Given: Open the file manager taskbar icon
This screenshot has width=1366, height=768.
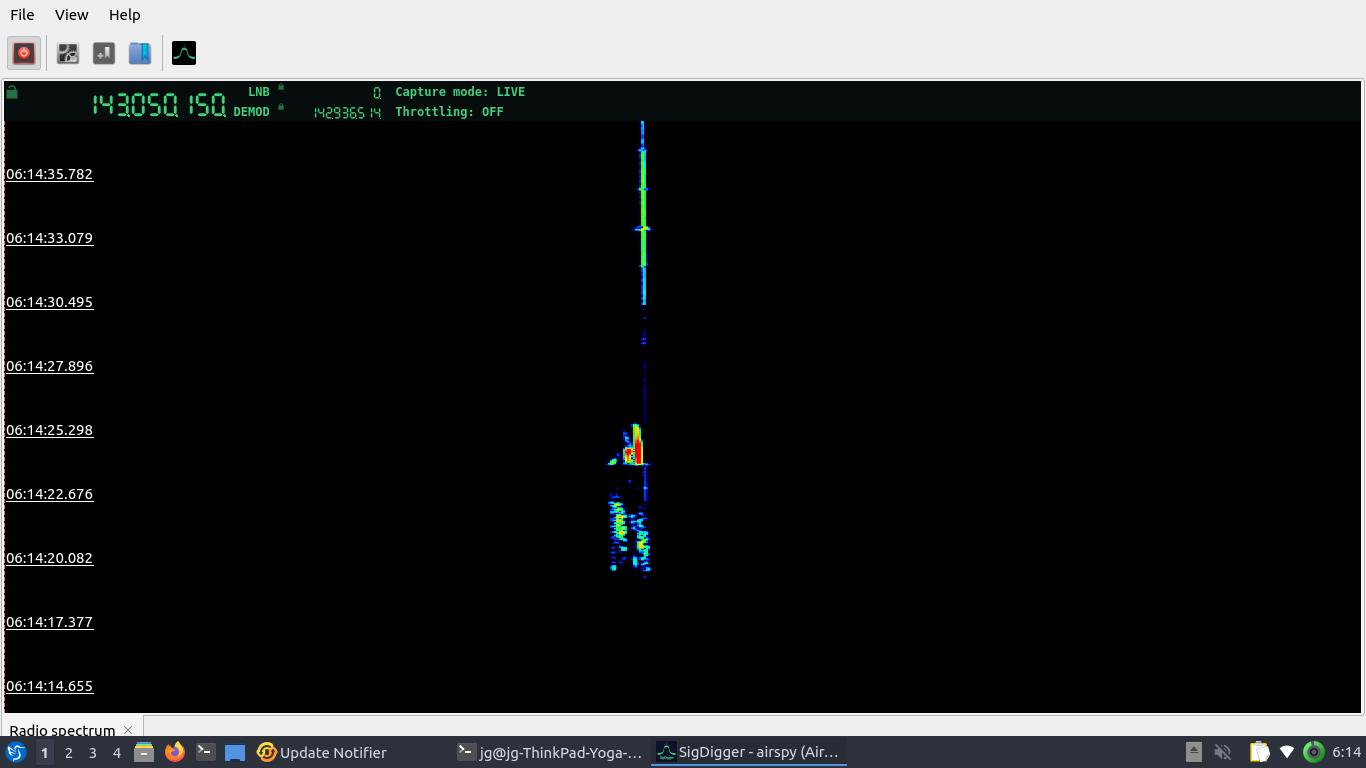Looking at the screenshot, I should point(144,752).
